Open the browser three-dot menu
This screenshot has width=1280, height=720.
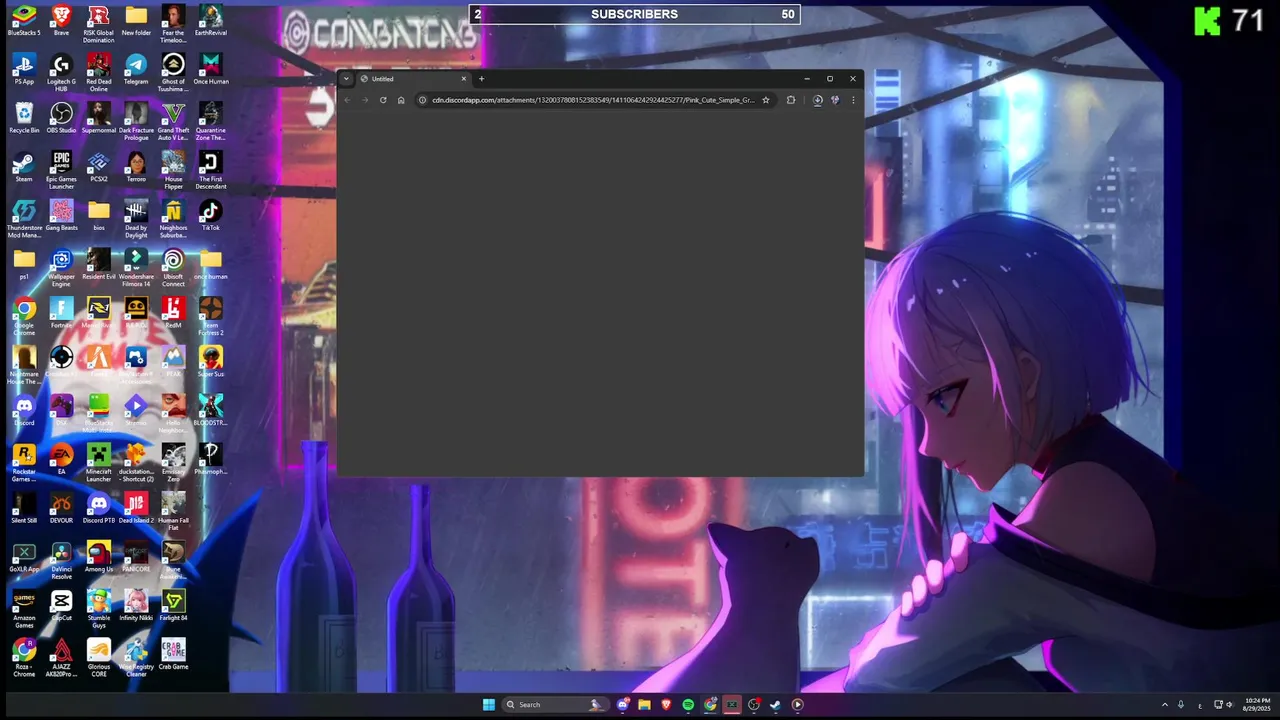853,100
